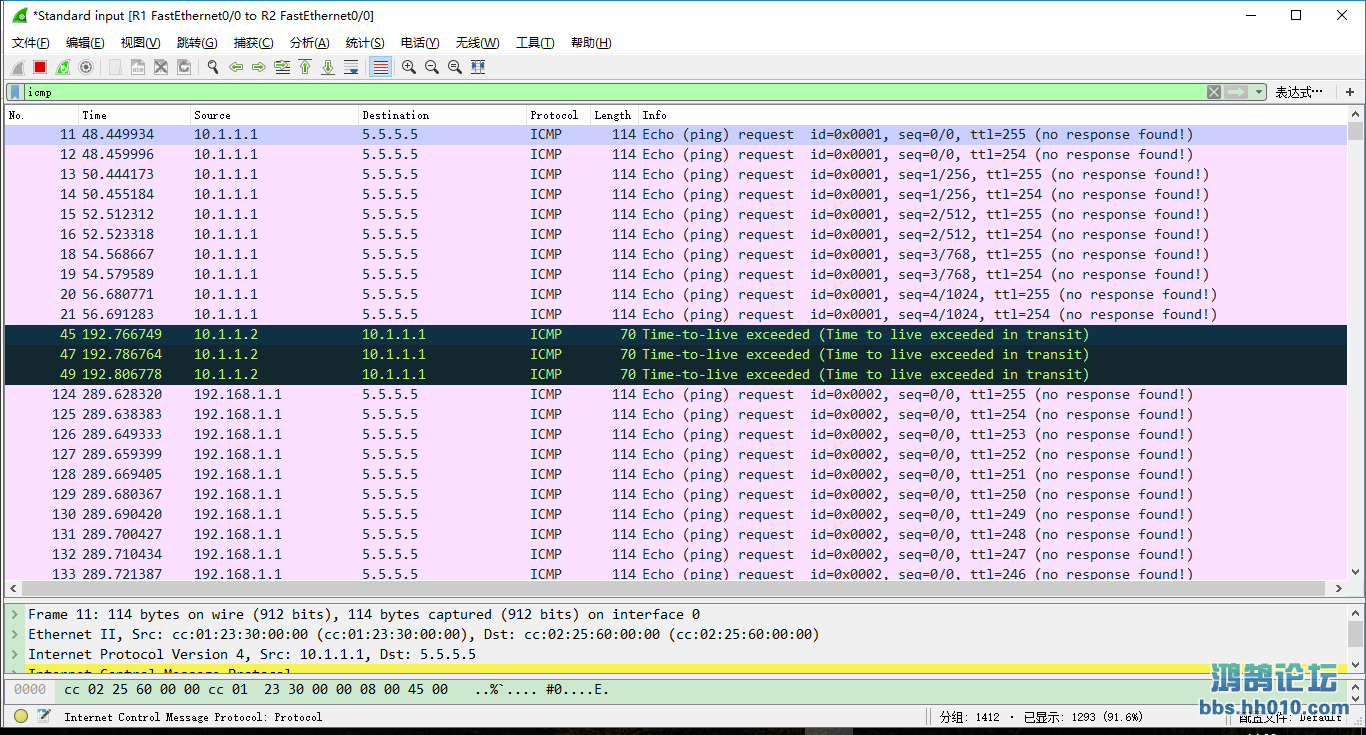
Task: Open the 工具 menu
Action: pos(535,43)
